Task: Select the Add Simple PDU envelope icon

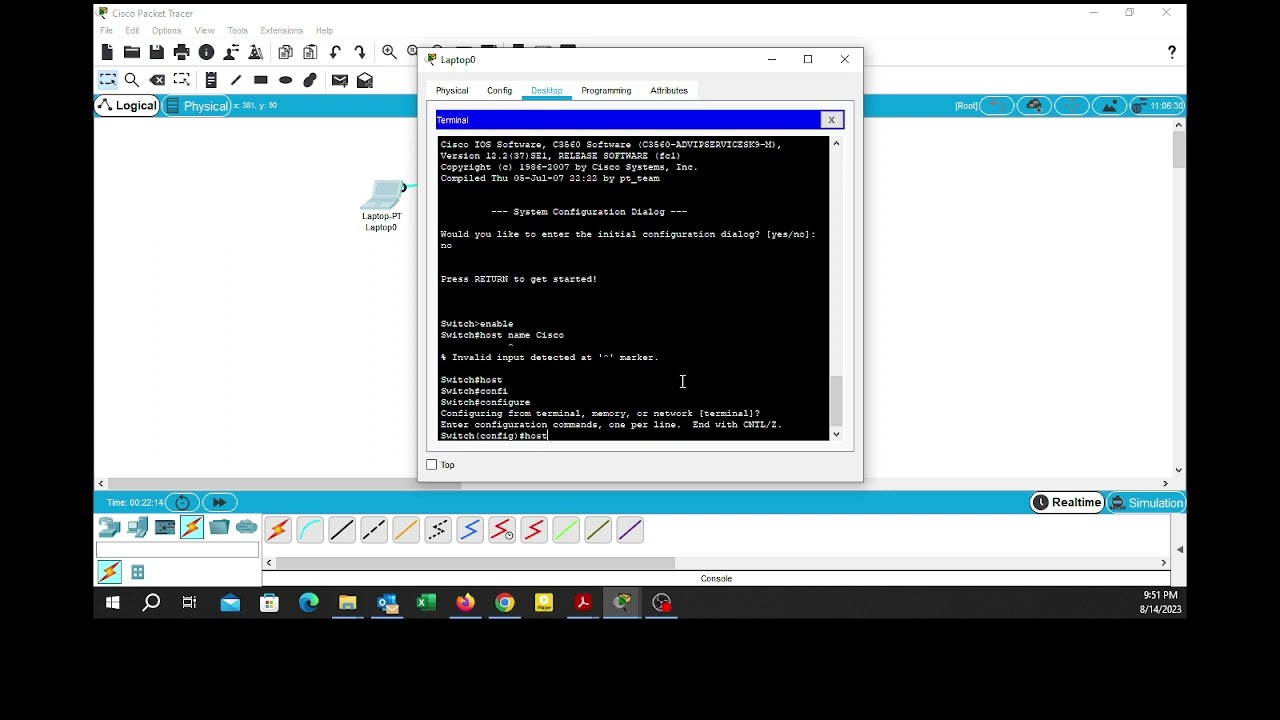Action: click(340, 80)
